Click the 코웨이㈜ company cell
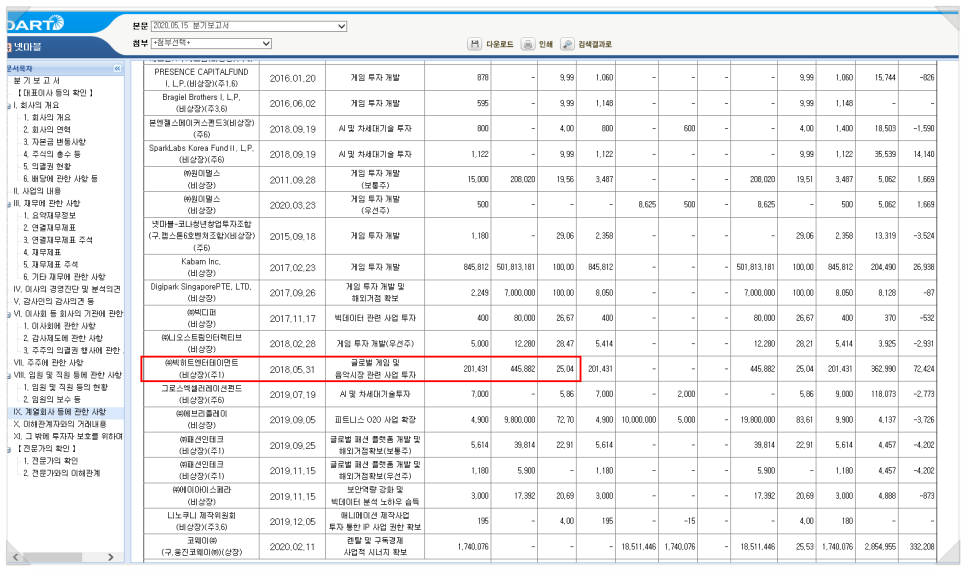This screenshot has width=966, height=571. [201, 546]
